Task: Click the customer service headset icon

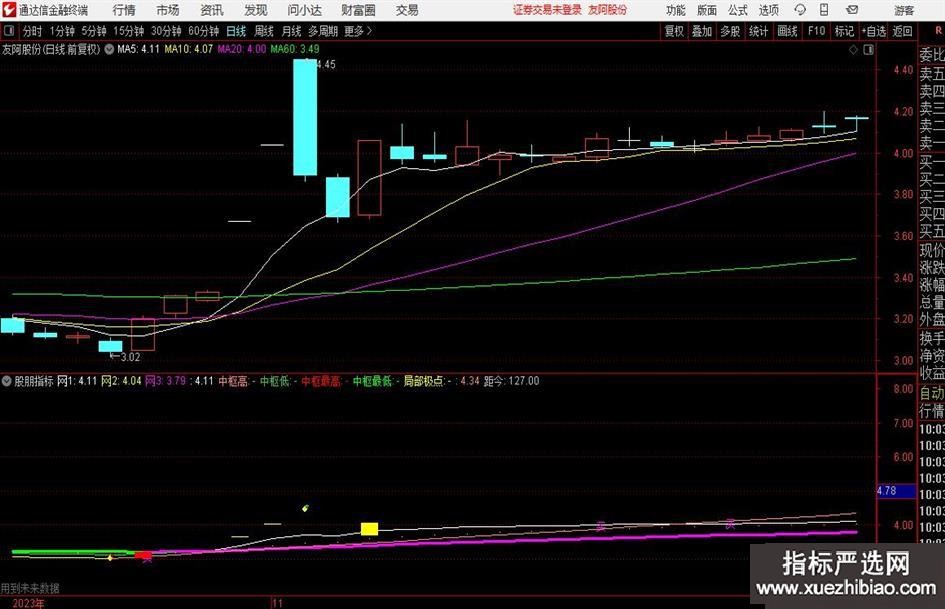Action: (x=800, y=10)
